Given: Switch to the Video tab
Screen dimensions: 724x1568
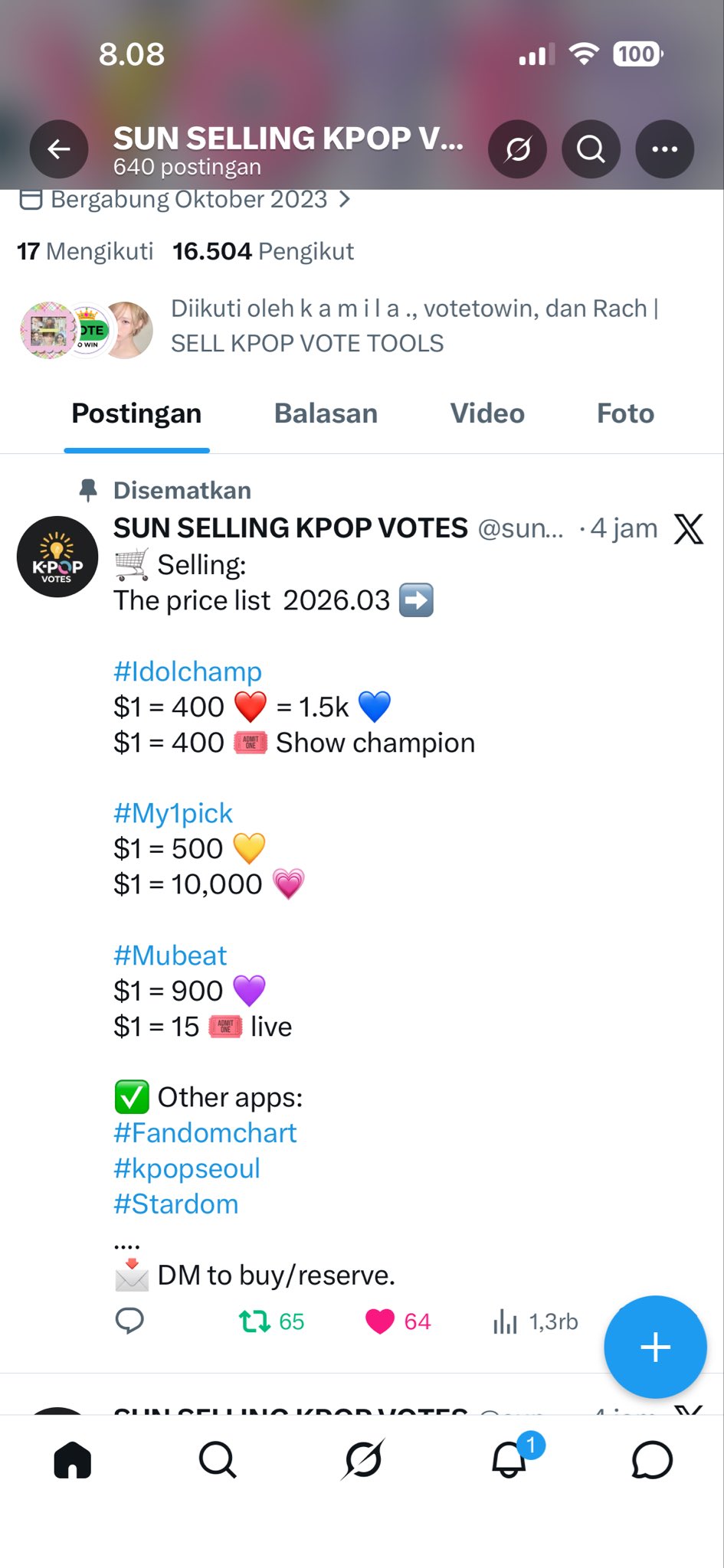Looking at the screenshot, I should [x=487, y=413].
